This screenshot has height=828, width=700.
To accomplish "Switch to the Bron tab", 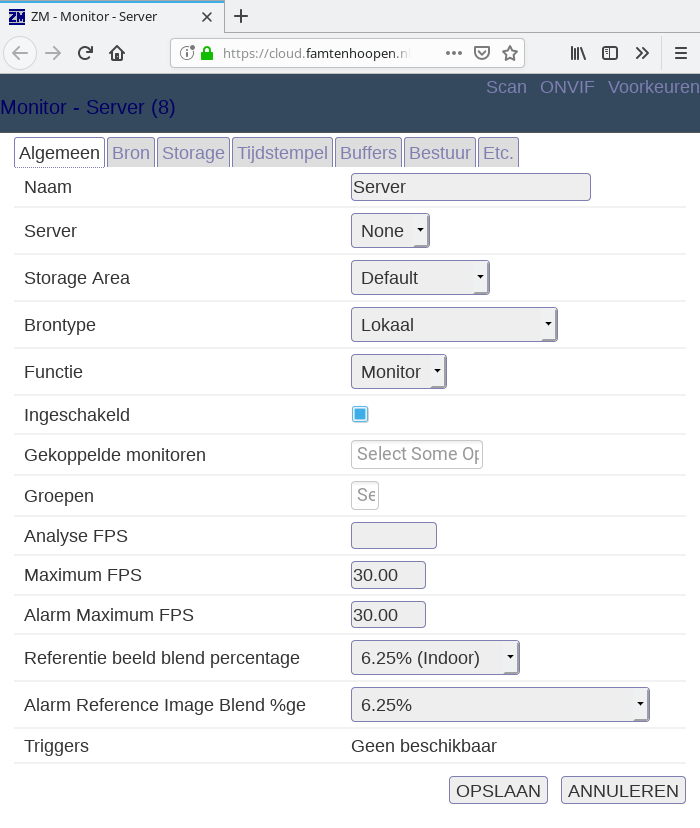I will tap(131, 153).
